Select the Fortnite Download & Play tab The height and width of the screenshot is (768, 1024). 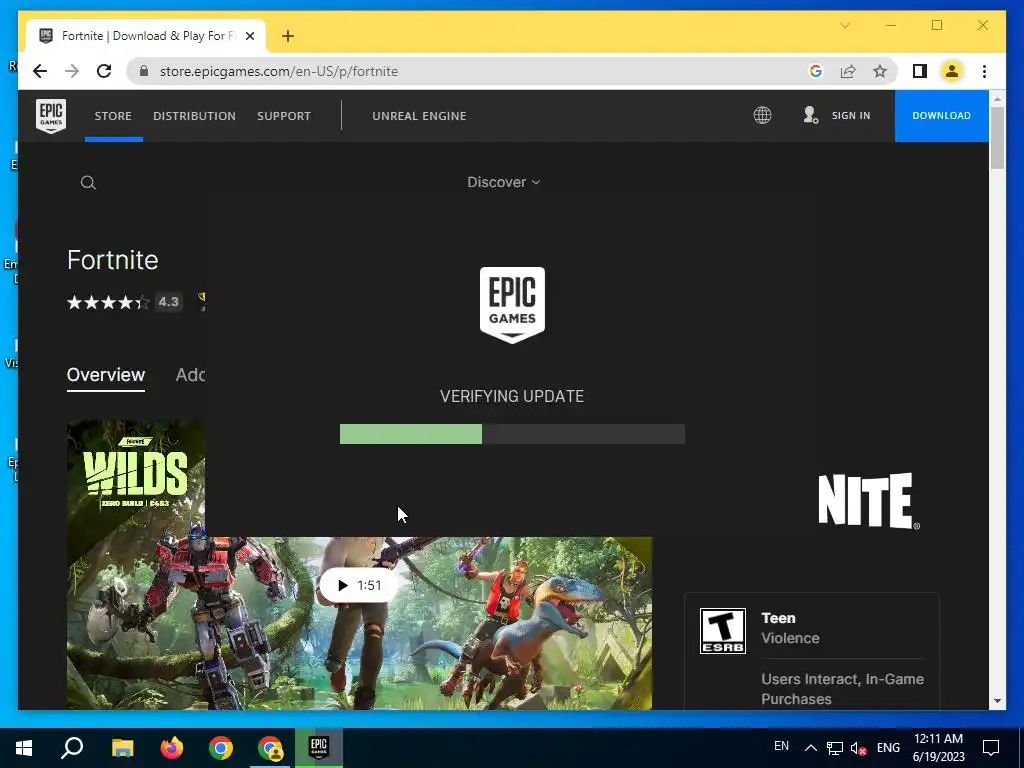[146, 36]
